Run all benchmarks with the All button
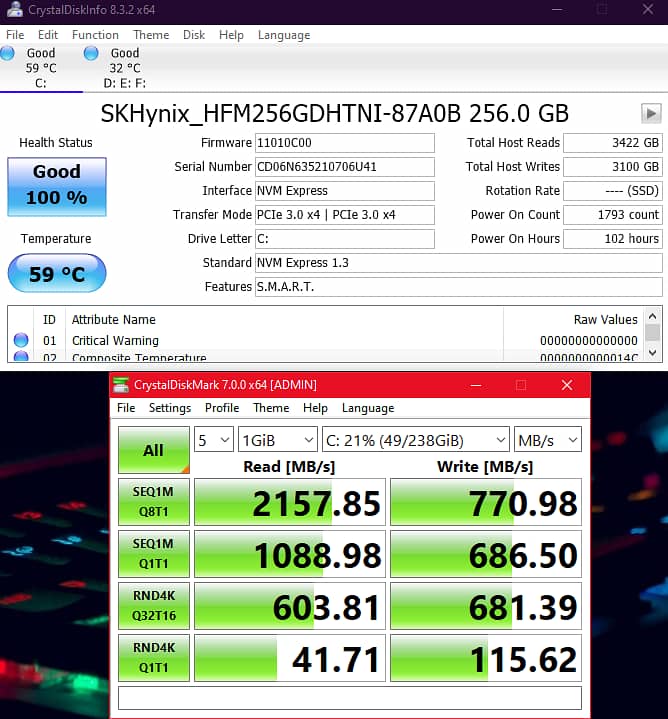 [x=153, y=450]
